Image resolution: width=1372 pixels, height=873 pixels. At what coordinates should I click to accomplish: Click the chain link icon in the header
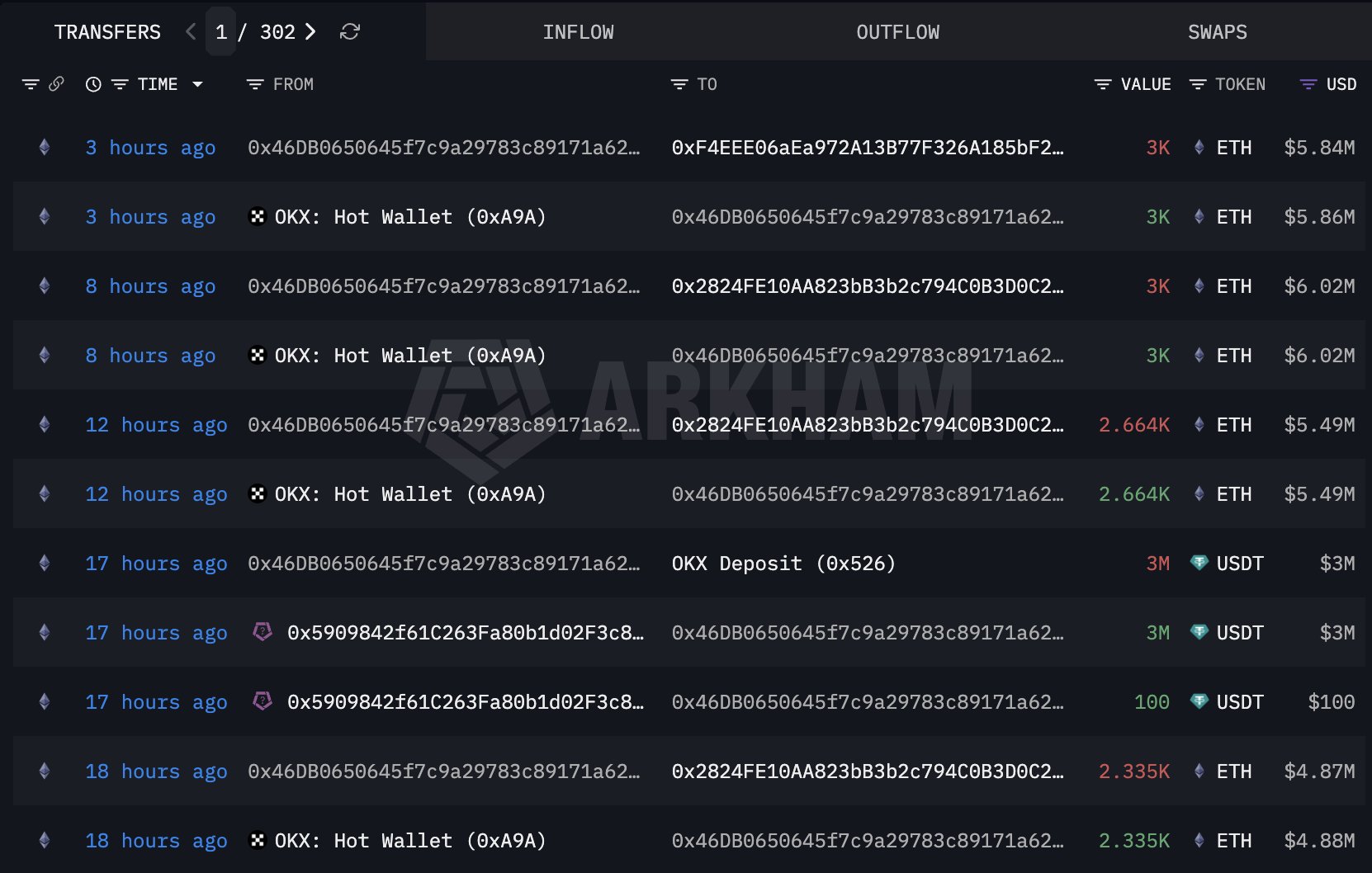(56, 84)
